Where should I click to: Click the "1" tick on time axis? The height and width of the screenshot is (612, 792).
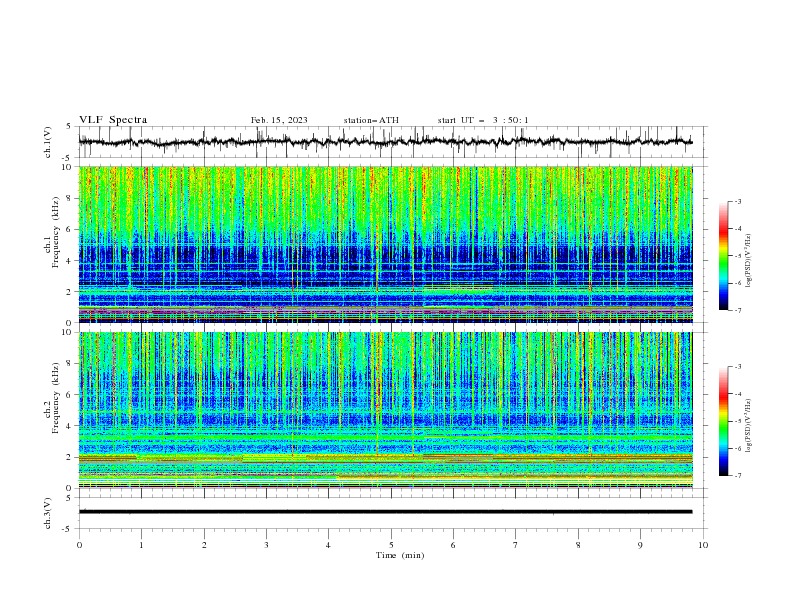(x=141, y=545)
